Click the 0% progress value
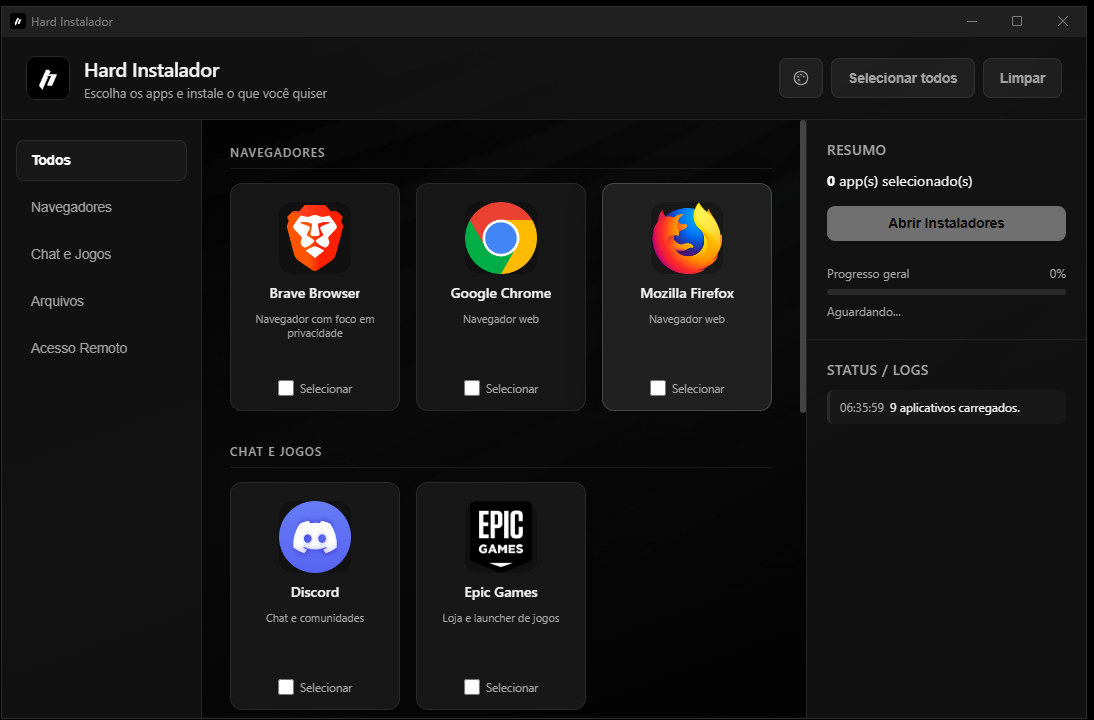 click(1058, 273)
